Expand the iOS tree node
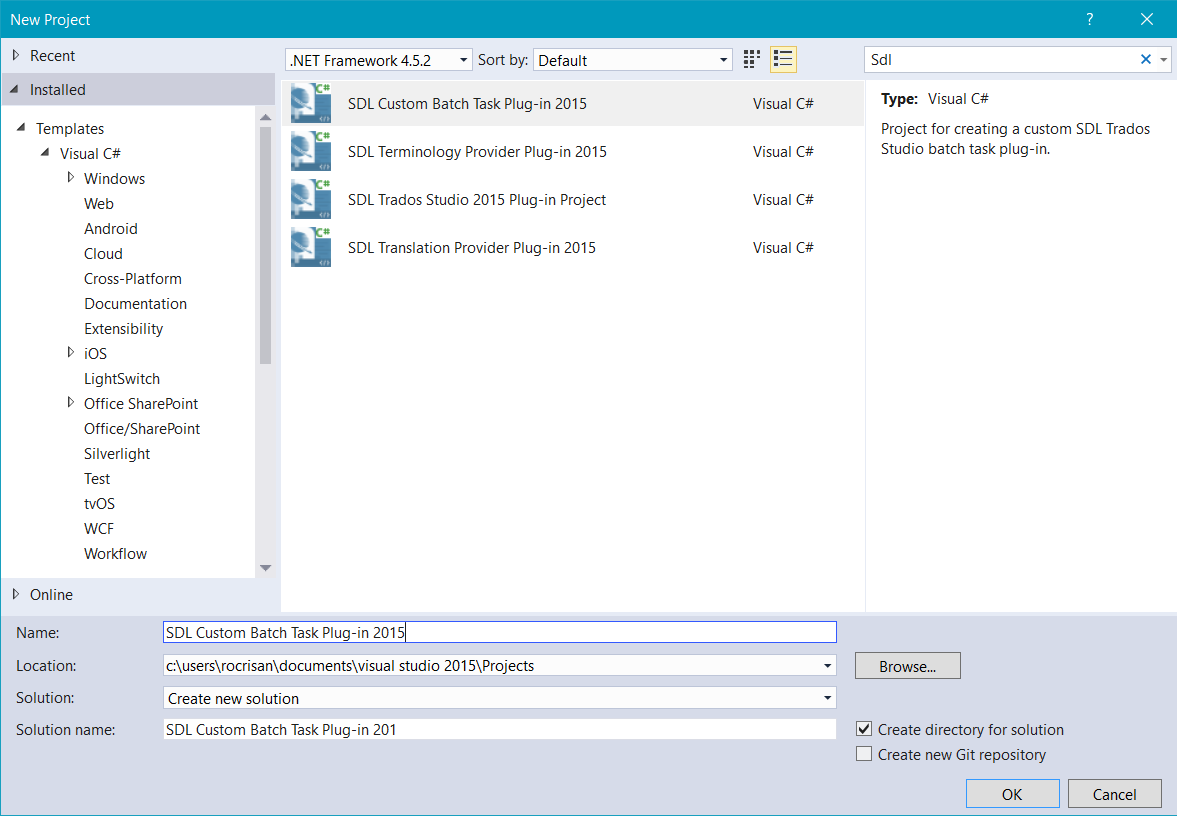This screenshot has height=816, width=1177. tap(71, 353)
